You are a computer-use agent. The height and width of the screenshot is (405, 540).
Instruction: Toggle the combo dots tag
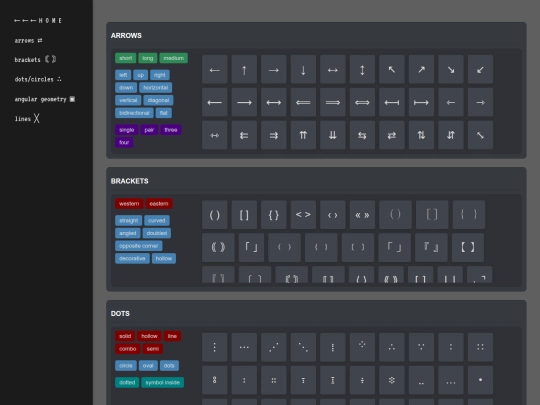pos(127,349)
